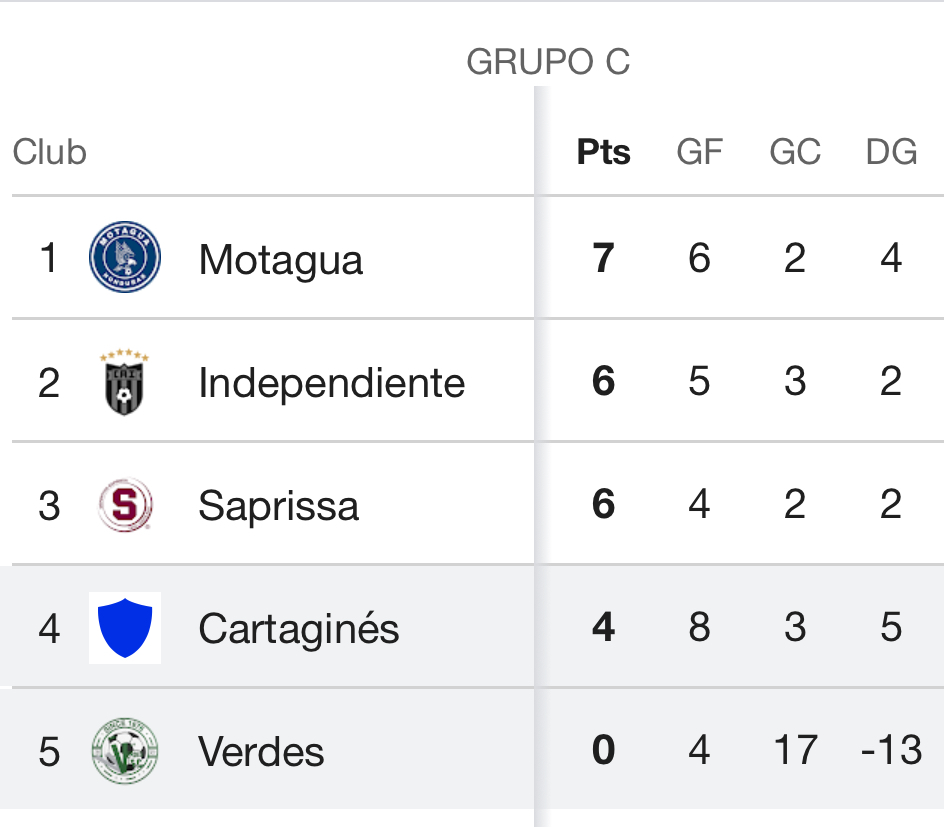Click the Club column header
The height and width of the screenshot is (827, 944).
50,152
